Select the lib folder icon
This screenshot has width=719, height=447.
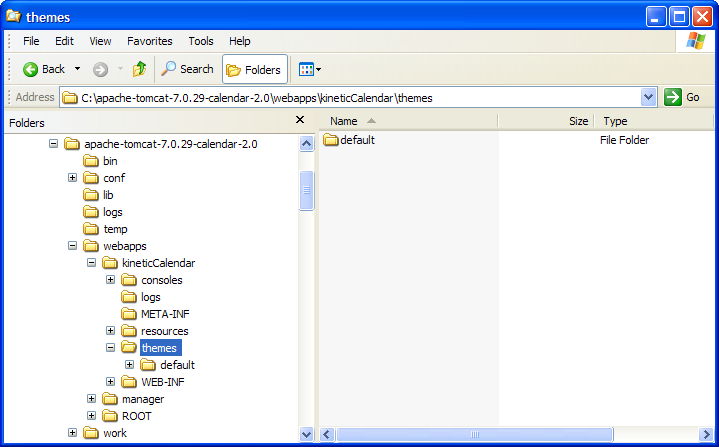pyautogui.click(x=91, y=195)
